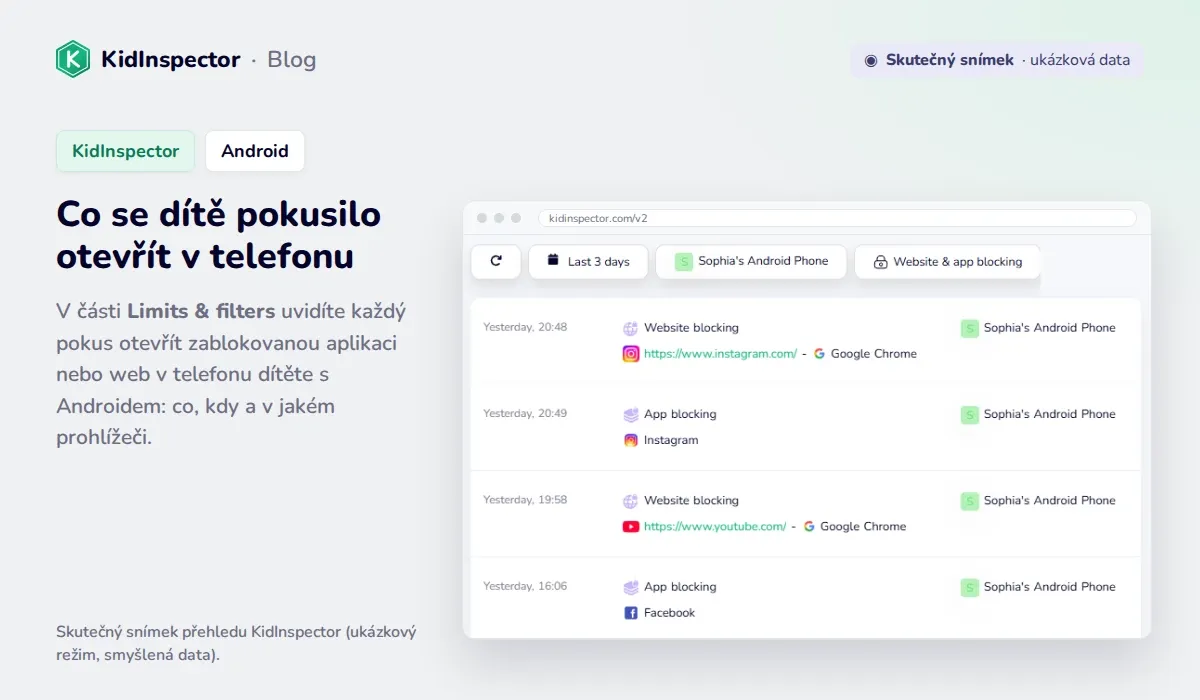This screenshot has height=700, width=1200.
Task: Click Google Chrome text in the youtube.com row
Action: click(x=863, y=526)
